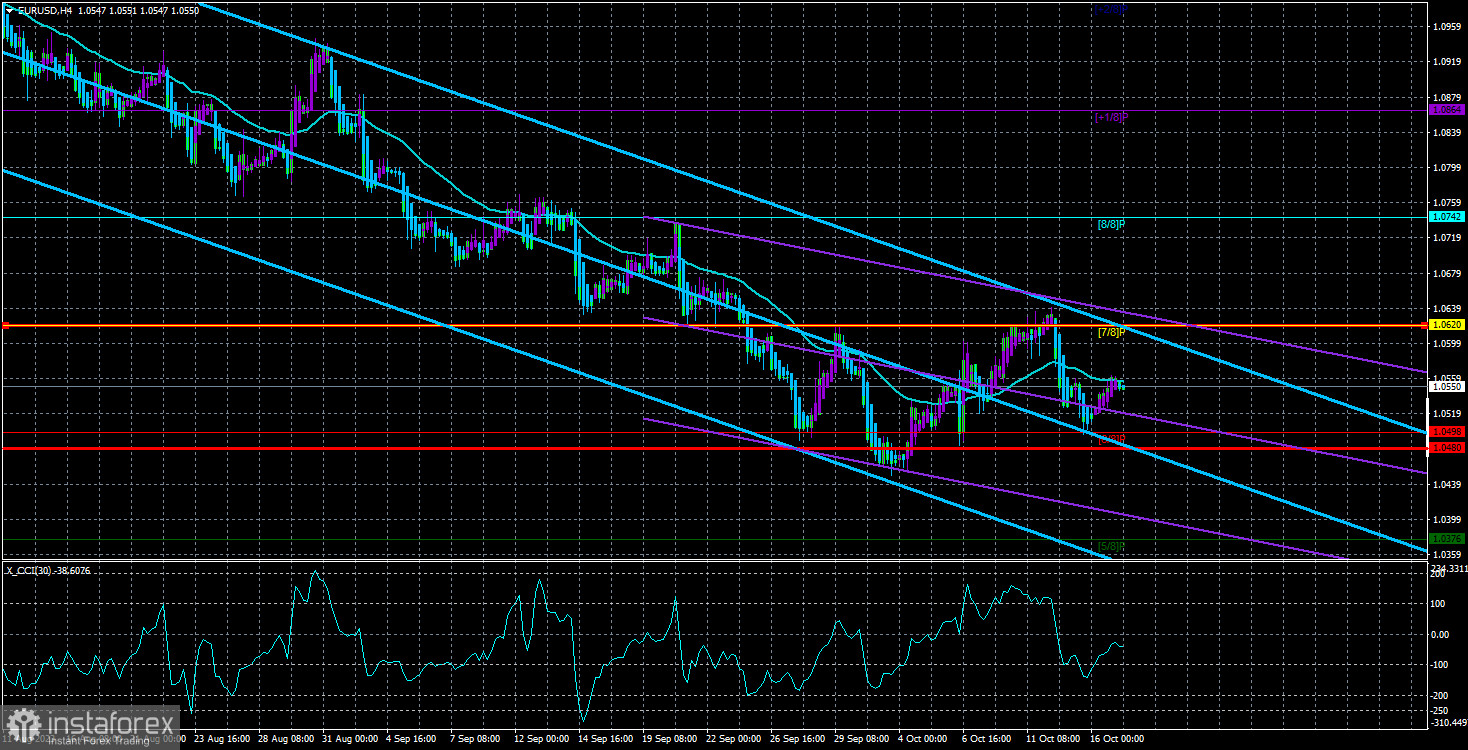Click the 1.0864 purple price label

pyautogui.click(x=1447, y=109)
